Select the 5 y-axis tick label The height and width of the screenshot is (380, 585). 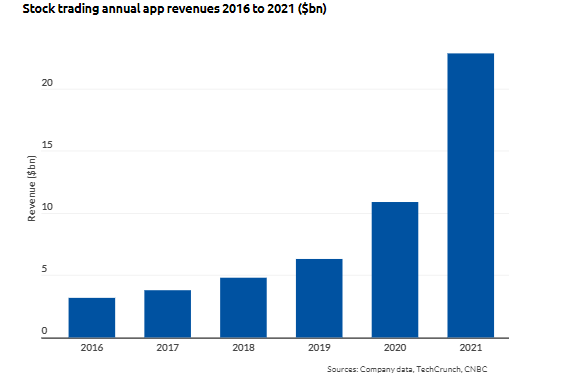point(44,269)
